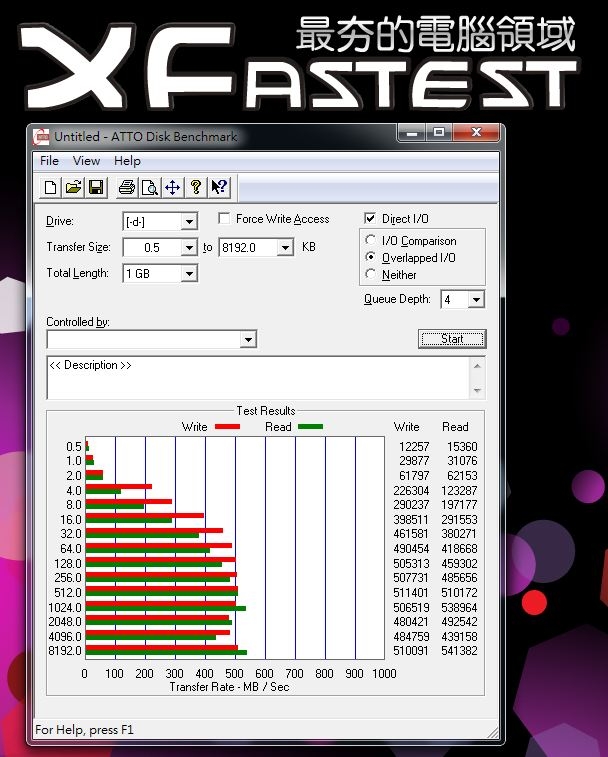Select the I/O Comparison radio button
This screenshot has height=757, width=608.
(372, 241)
